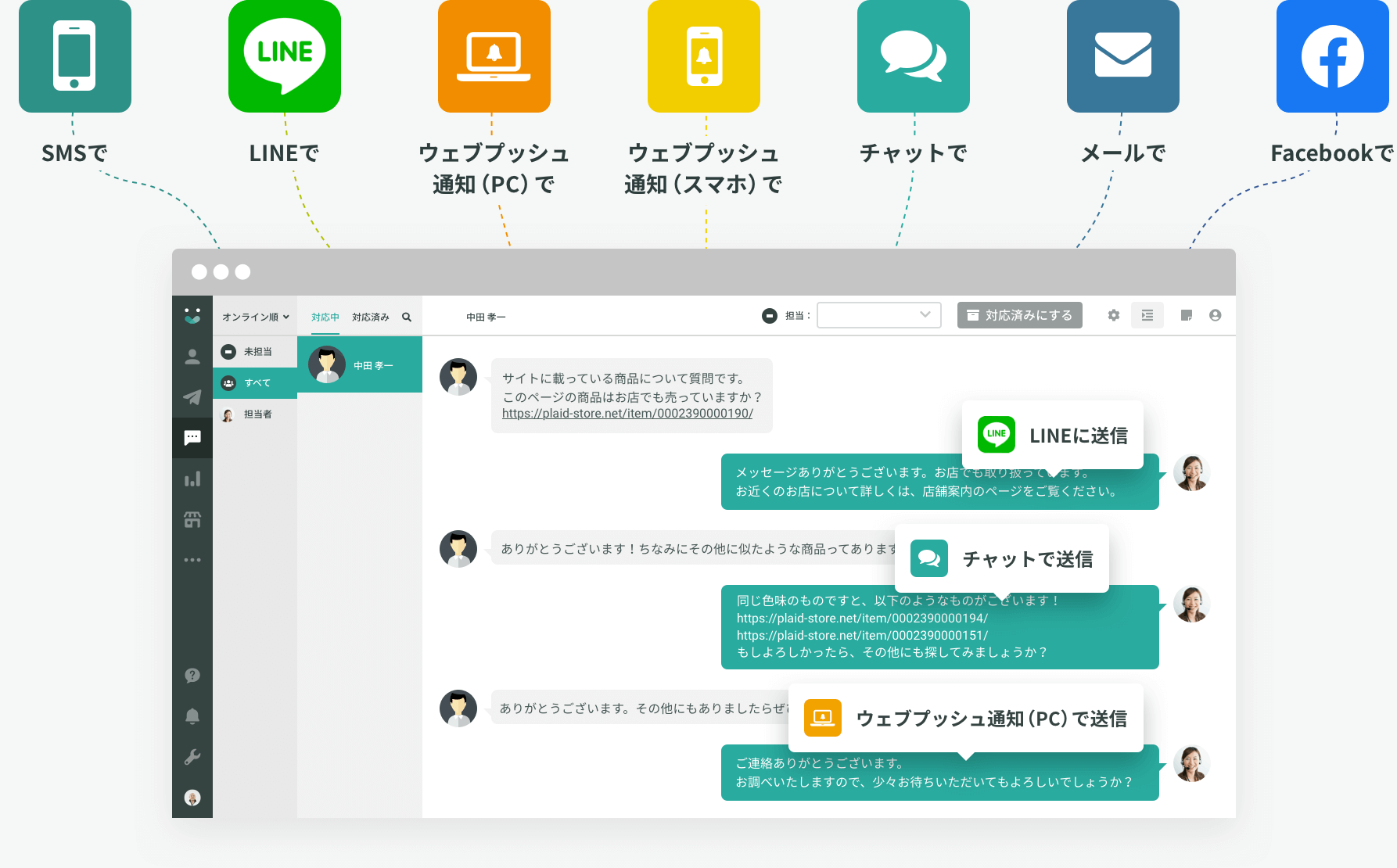
Task: Click the app logo in dark sidebar
Action: tap(192, 316)
